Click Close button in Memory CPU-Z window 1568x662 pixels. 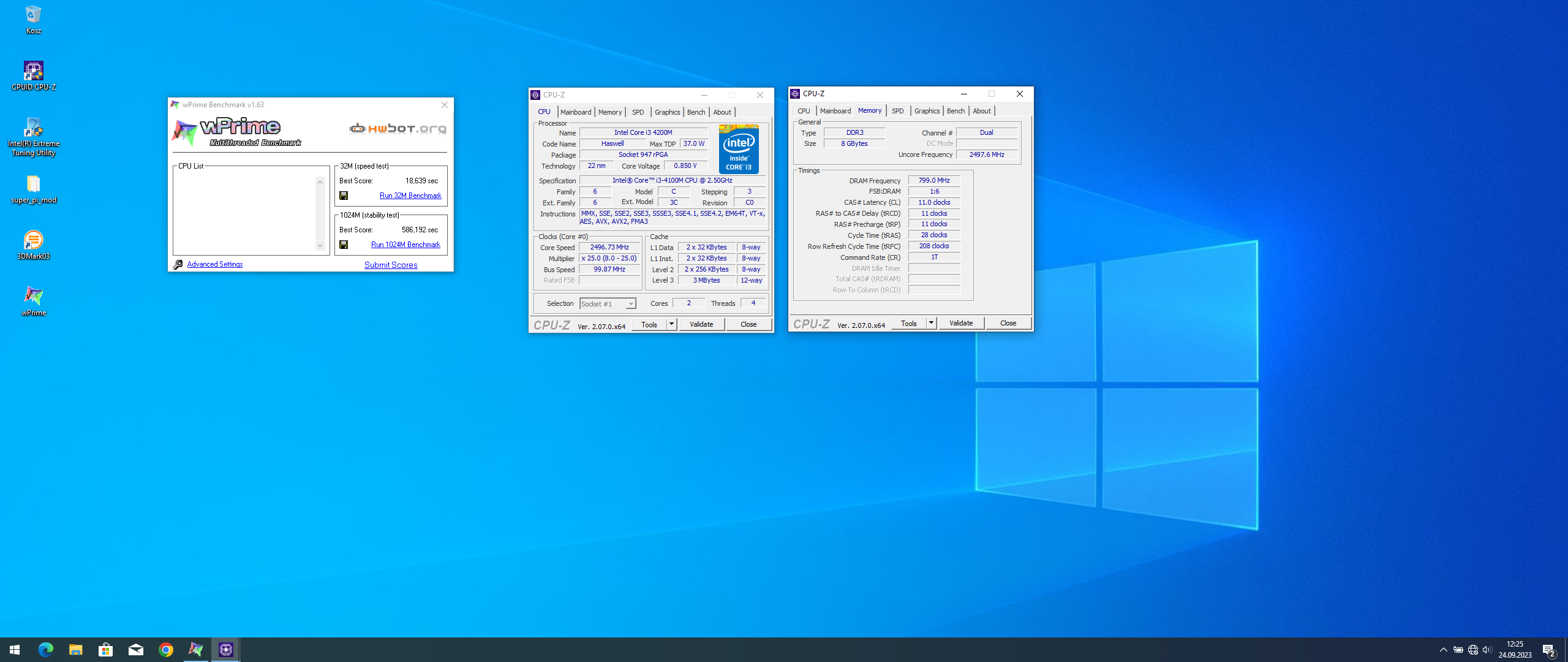(1008, 323)
